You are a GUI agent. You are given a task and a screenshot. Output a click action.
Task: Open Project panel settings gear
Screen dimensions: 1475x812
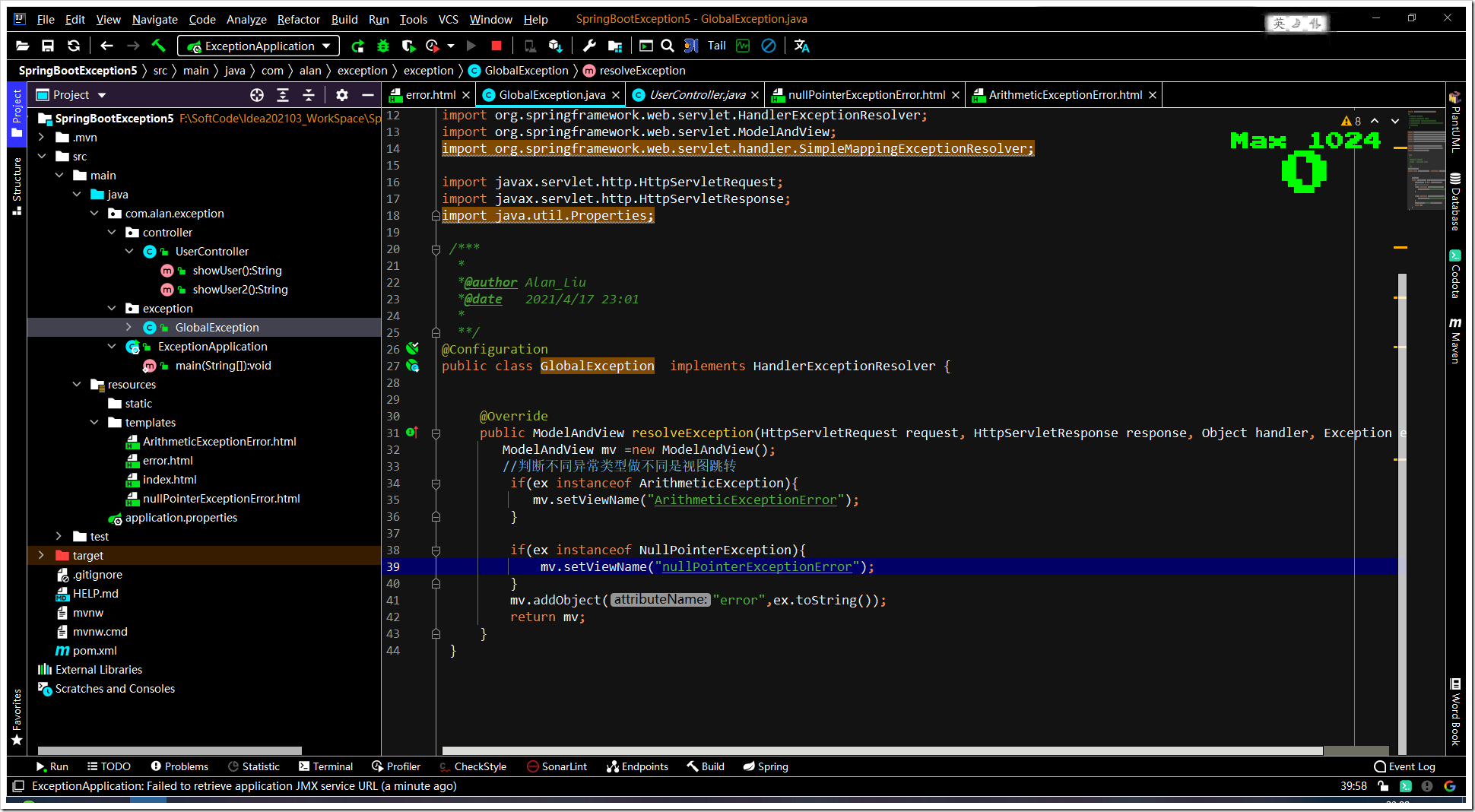tap(342, 95)
